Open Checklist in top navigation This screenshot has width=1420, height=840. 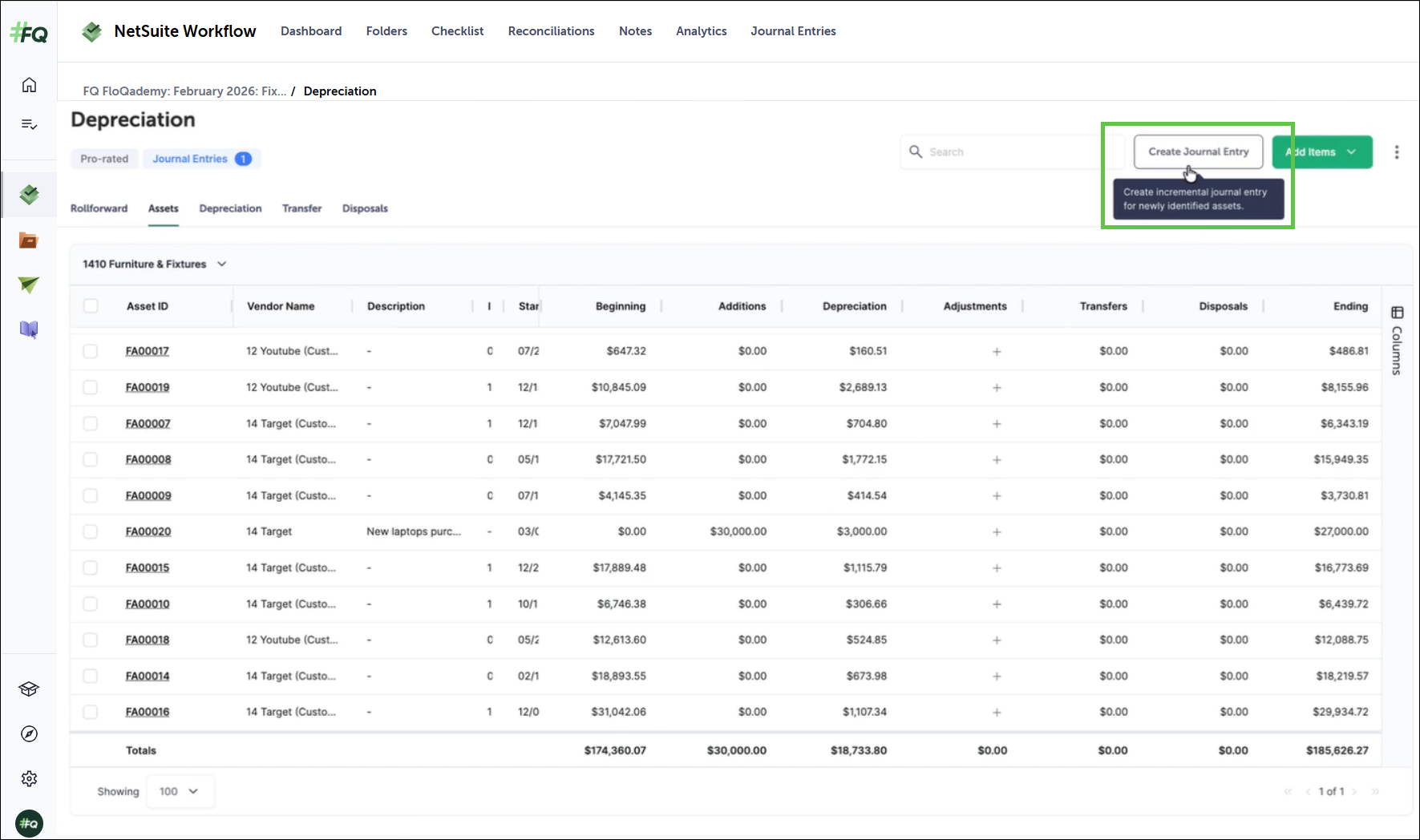click(x=457, y=31)
